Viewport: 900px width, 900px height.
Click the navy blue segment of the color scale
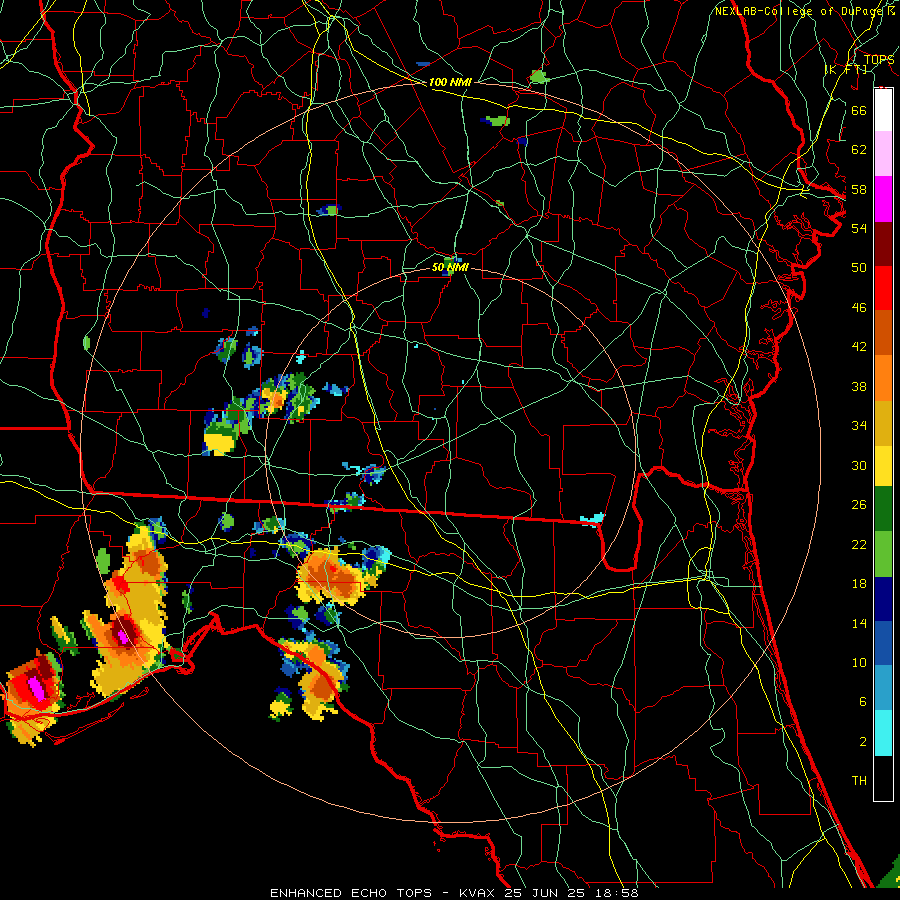pos(883,599)
